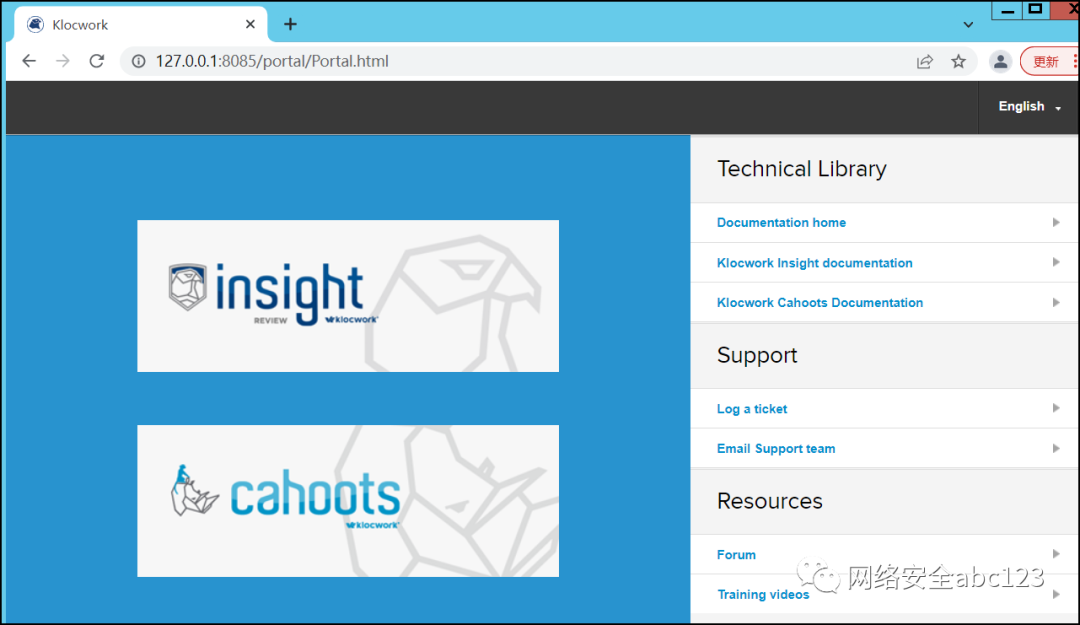Open the Insight Review product banner

click(x=348, y=296)
